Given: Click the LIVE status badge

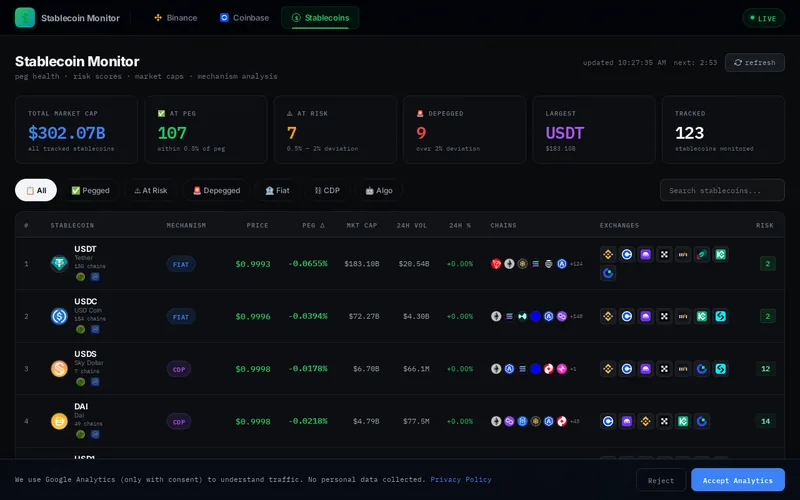Looking at the screenshot, I should tap(763, 18).
